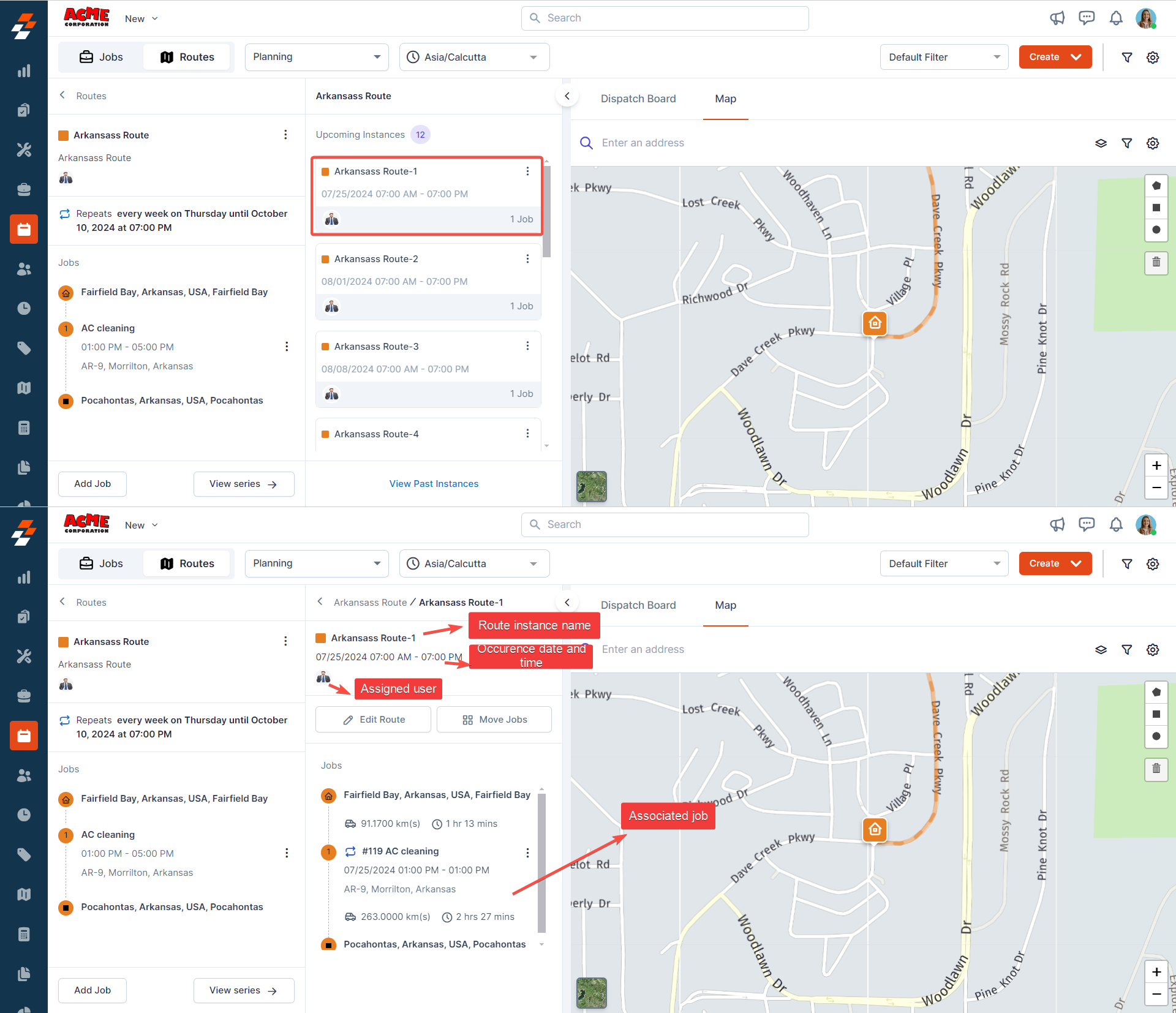Click orange color square of Arkansass Route-3
This screenshot has height=1013, width=1176.
point(326,347)
